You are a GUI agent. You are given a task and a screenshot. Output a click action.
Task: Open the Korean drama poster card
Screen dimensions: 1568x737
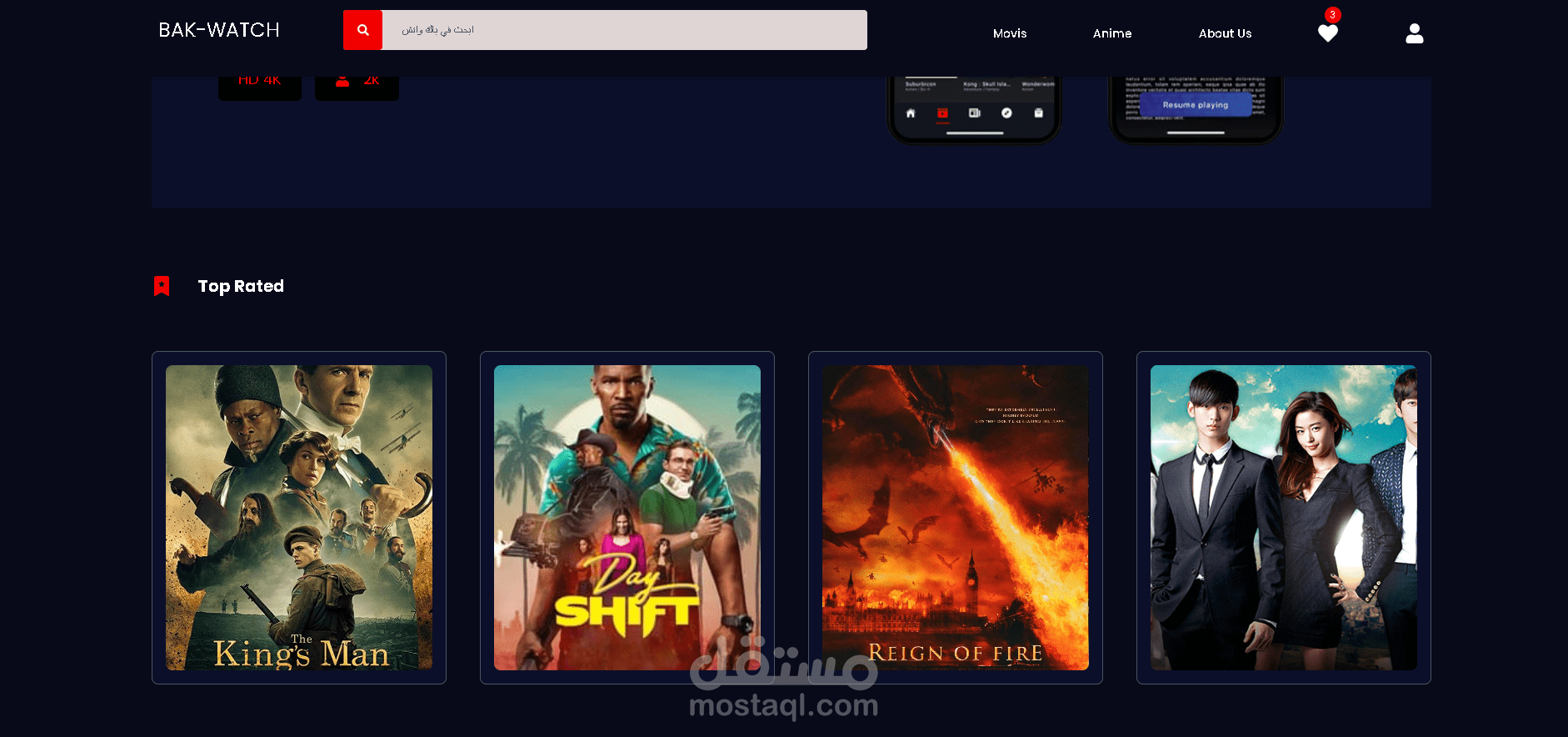pyautogui.click(x=1284, y=518)
